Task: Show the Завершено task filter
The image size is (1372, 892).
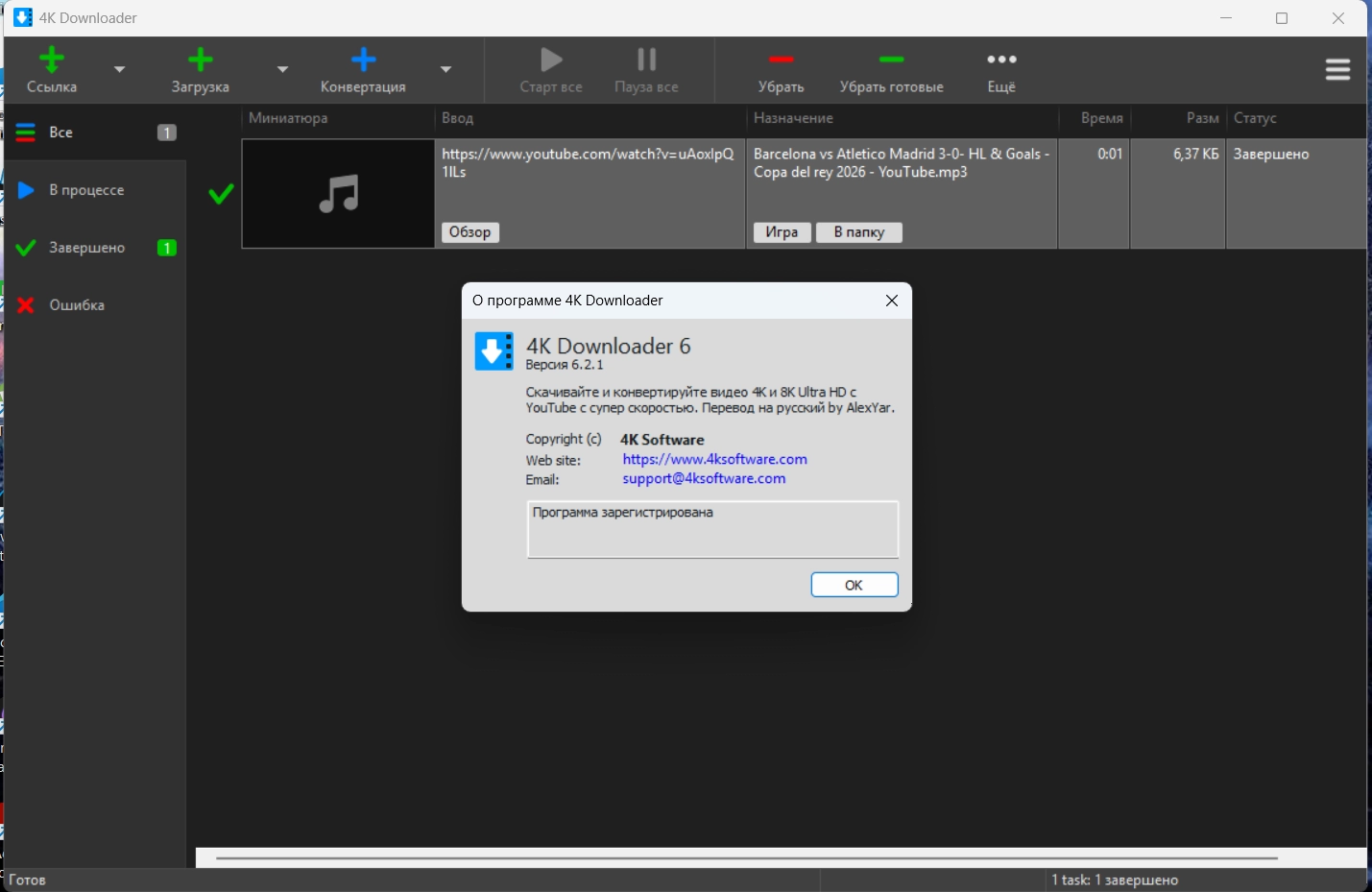Action: tap(95, 248)
